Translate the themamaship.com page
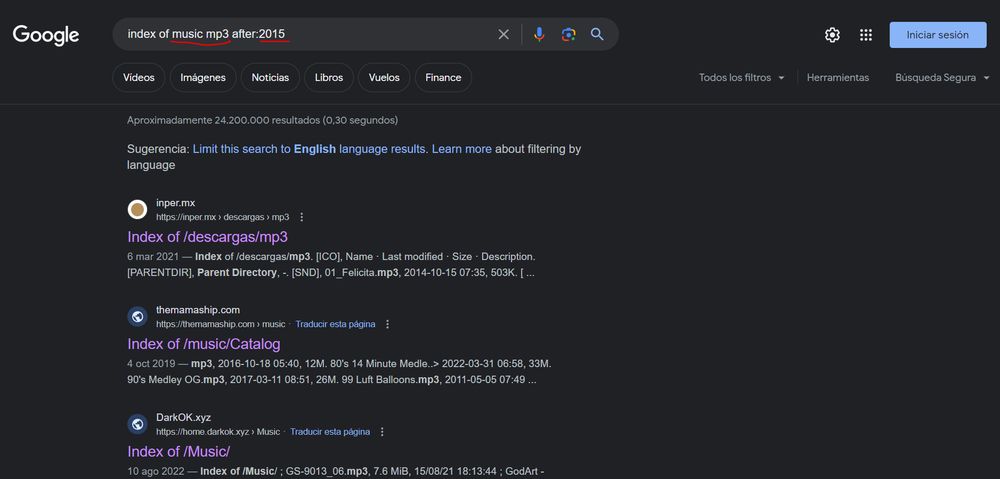This screenshot has width=1000, height=479. [335, 324]
